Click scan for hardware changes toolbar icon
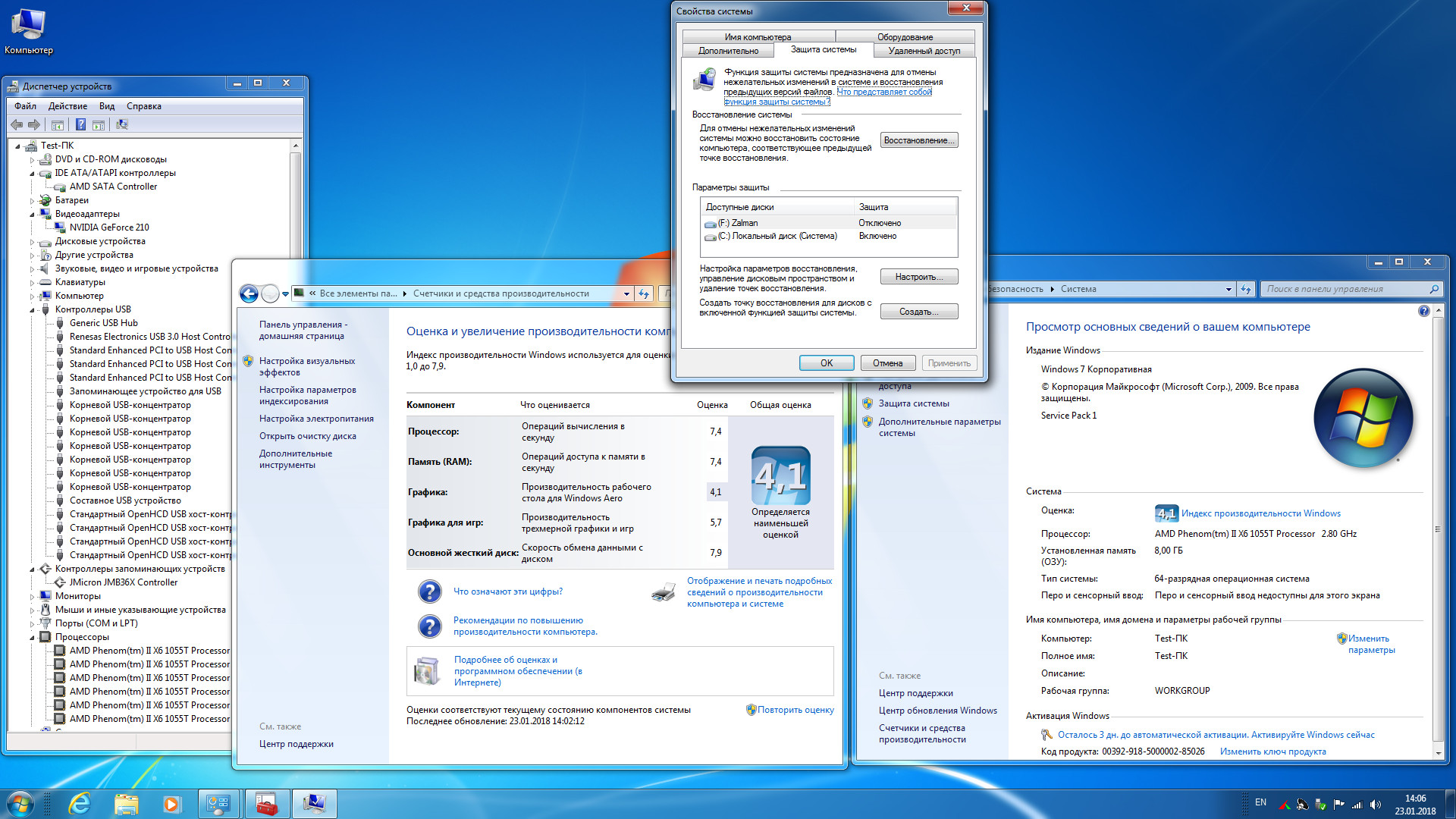 tap(122, 124)
